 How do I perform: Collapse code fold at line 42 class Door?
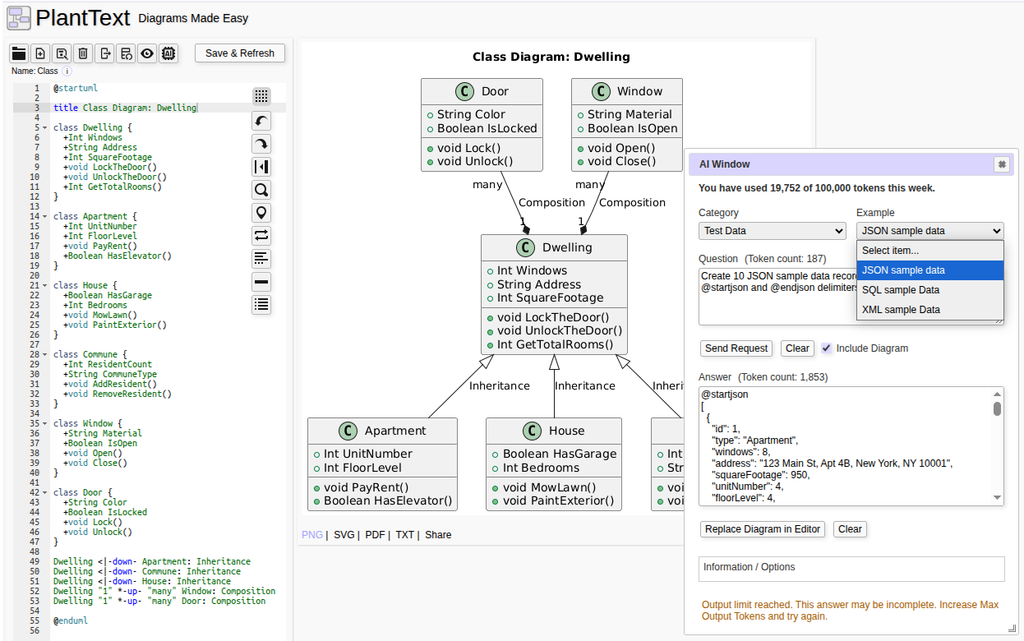pos(45,493)
